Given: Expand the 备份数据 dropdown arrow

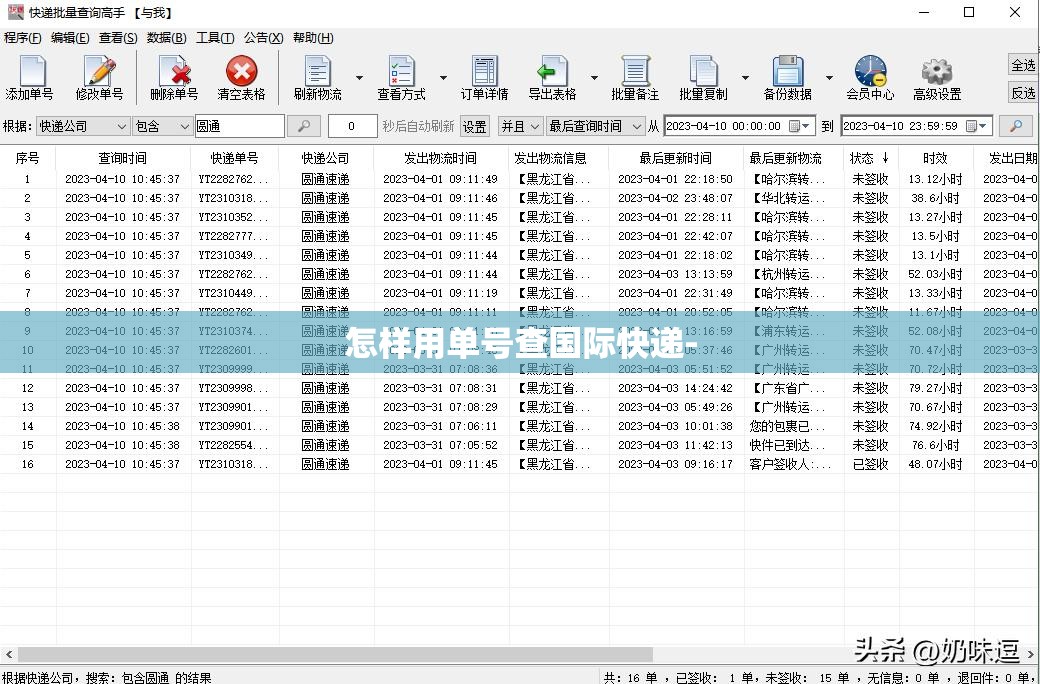Looking at the screenshot, I should (829, 78).
